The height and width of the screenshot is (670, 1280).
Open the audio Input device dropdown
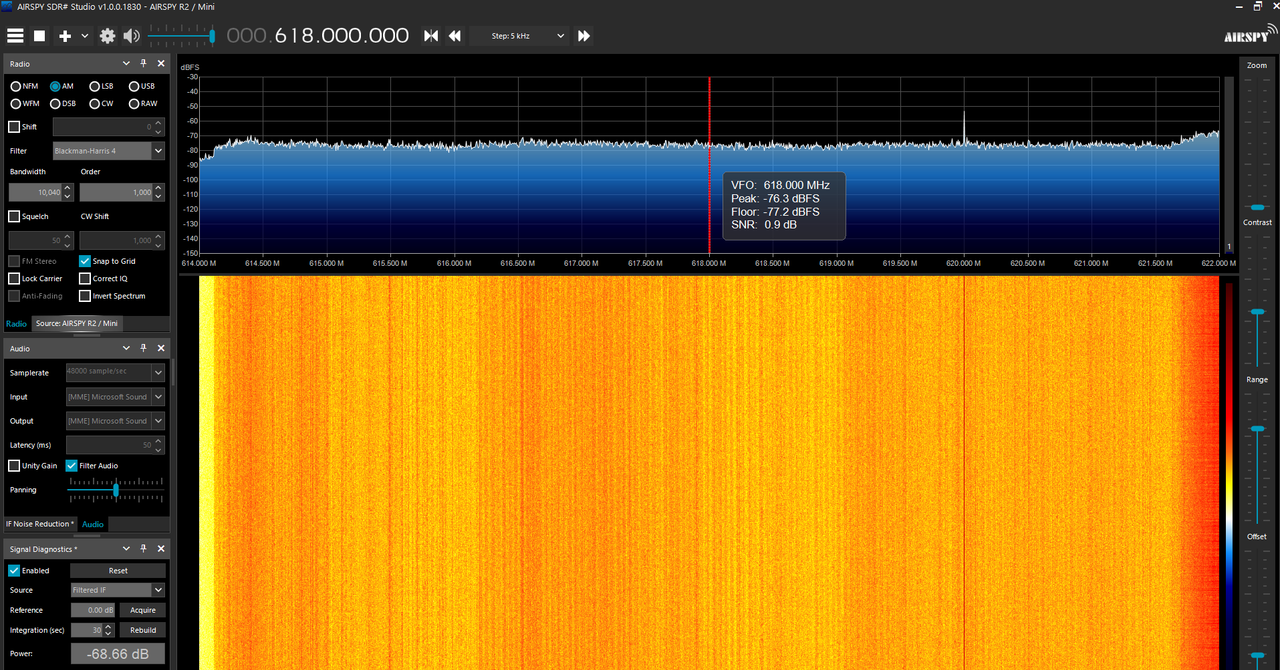click(x=115, y=397)
